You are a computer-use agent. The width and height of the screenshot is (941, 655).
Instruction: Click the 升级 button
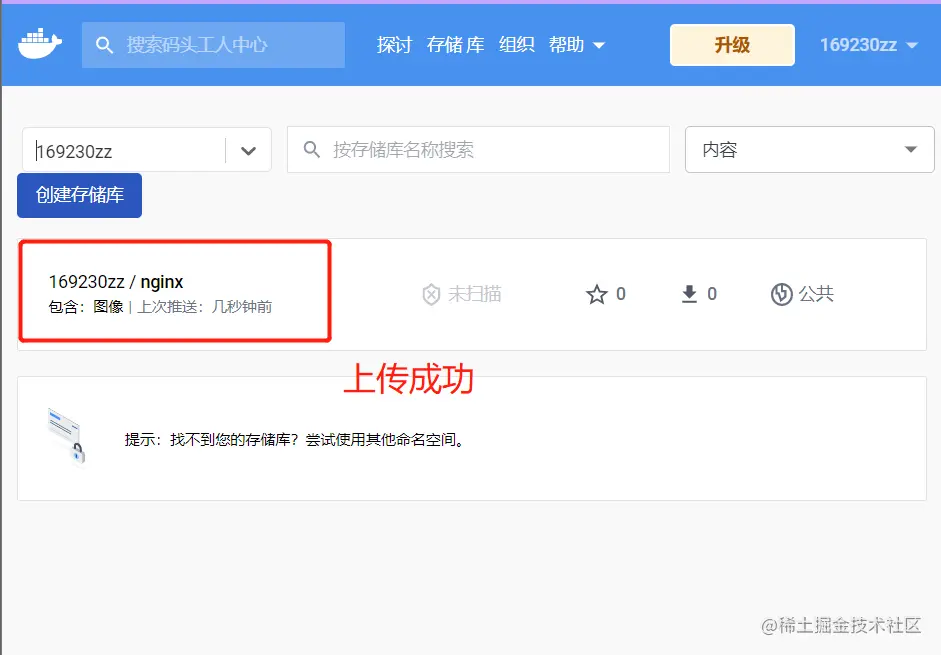point(731,44)
